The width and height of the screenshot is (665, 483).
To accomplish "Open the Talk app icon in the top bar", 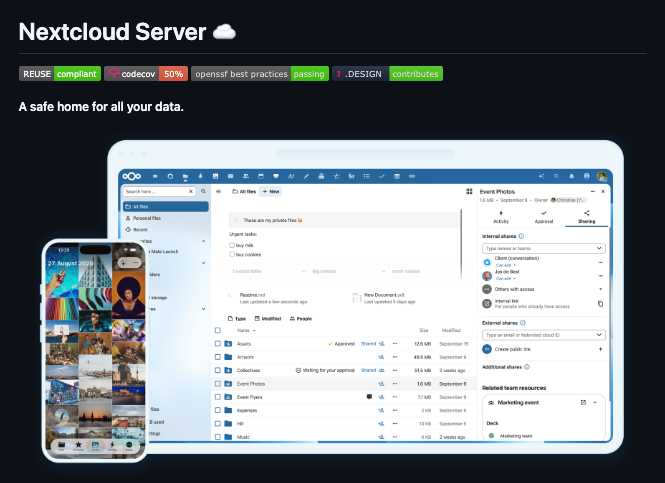I will click(x=170, y=176).
